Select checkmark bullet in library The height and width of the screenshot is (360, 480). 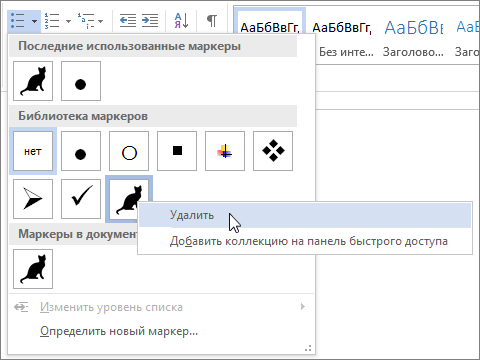(81, 199)
